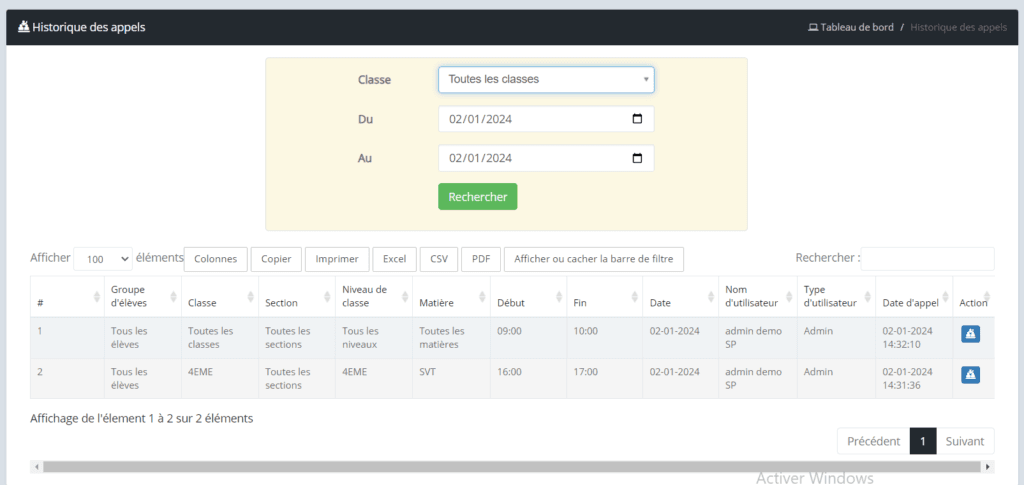Open calendar picker in the Du date field
The image size is (1024, 485).
(637, 119)
